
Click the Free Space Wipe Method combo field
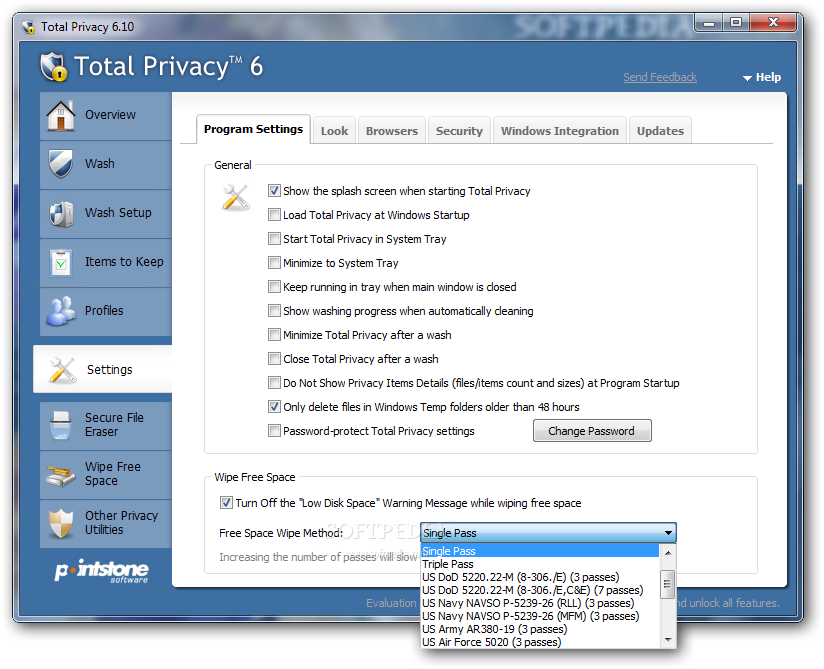pyautogui.click(x=548, y=533)
